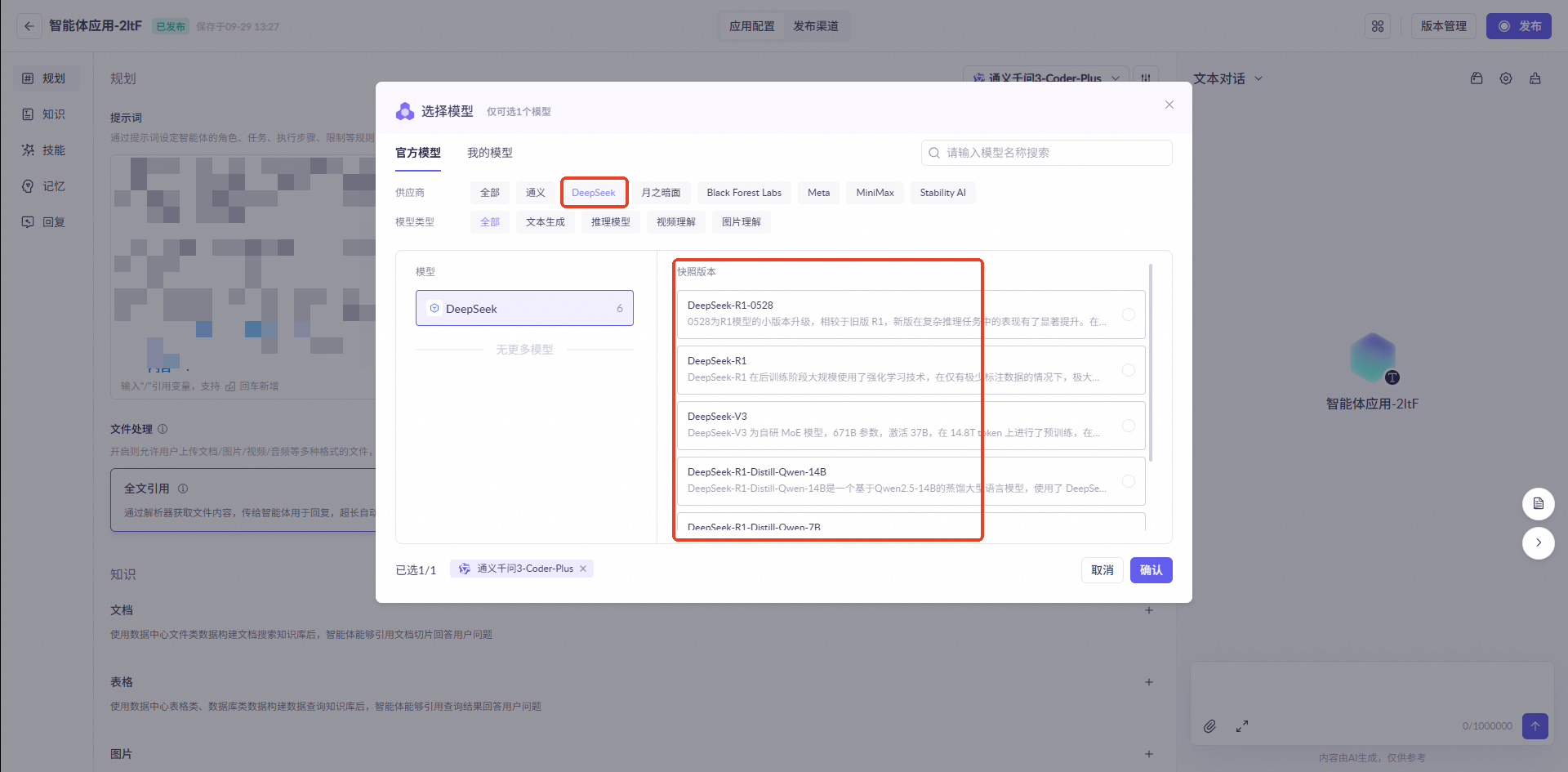Close the 选择模型 dialog
Screen dimensions: 1568x772
click(x=1169, y=105)
